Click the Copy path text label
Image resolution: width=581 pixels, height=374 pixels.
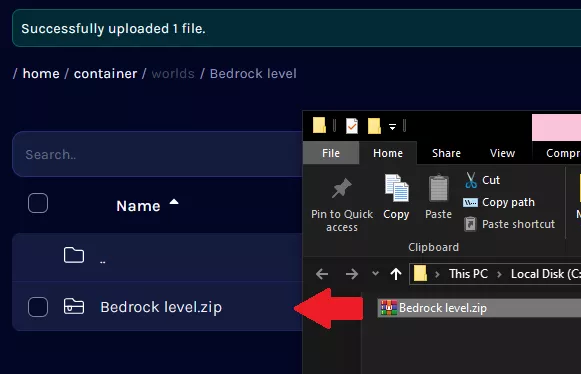pos(508,202)
